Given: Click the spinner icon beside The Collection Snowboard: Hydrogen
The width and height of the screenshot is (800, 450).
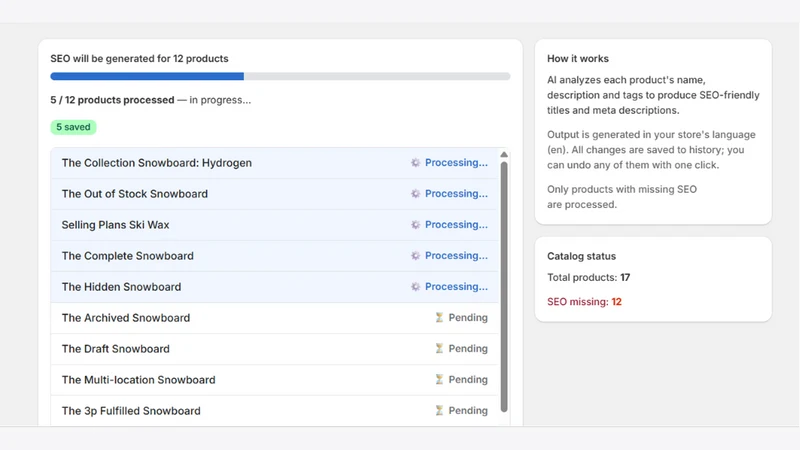Looking at the screenshot, I should [x=415, y=163].
